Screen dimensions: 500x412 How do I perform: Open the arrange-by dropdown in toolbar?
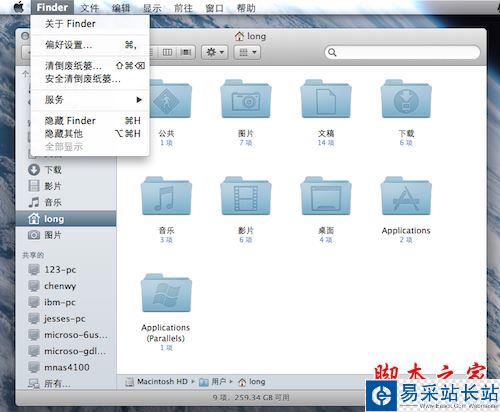pos(247,52)
